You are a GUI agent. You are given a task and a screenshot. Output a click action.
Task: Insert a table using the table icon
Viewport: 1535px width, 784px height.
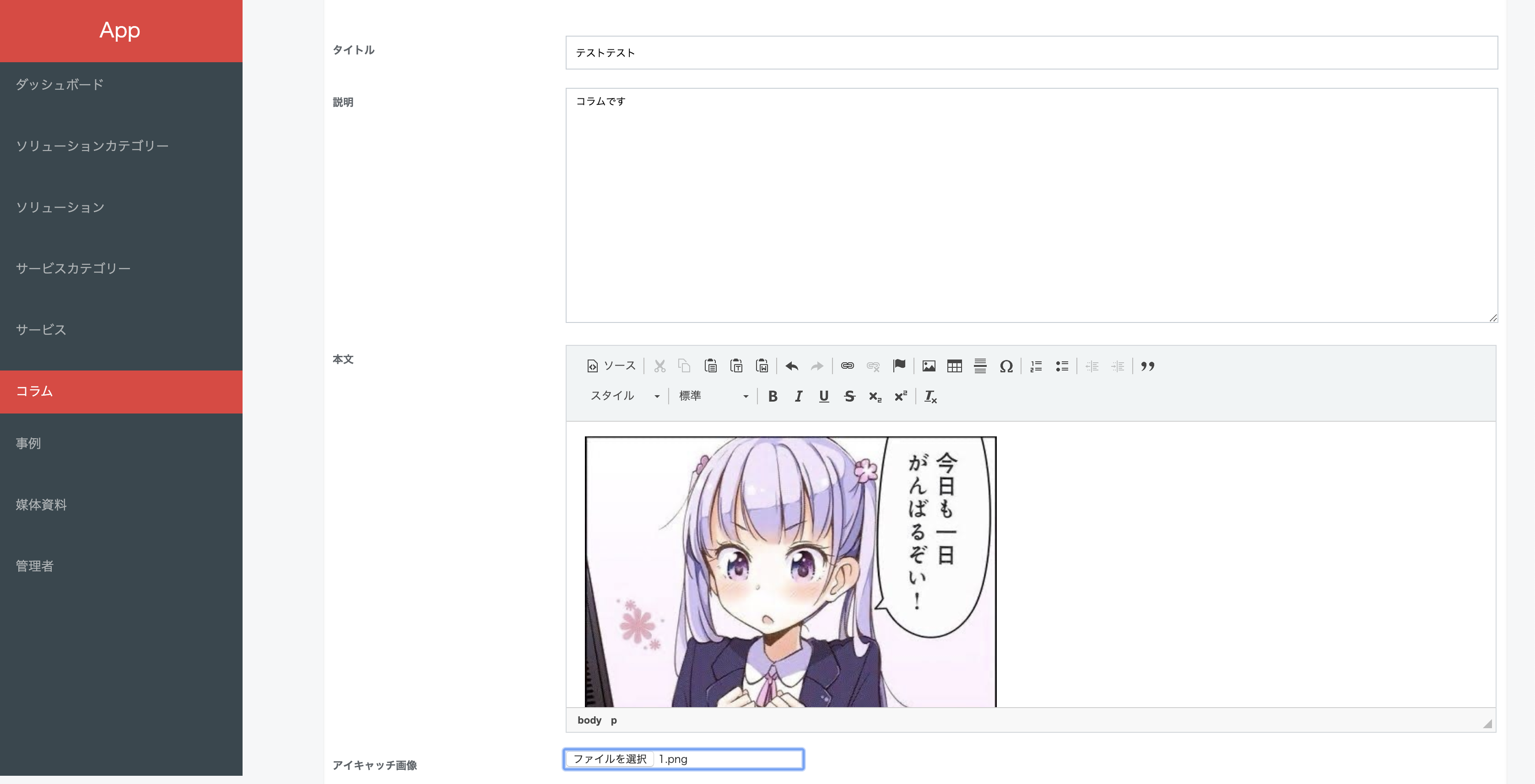click(x=955, y=366)
